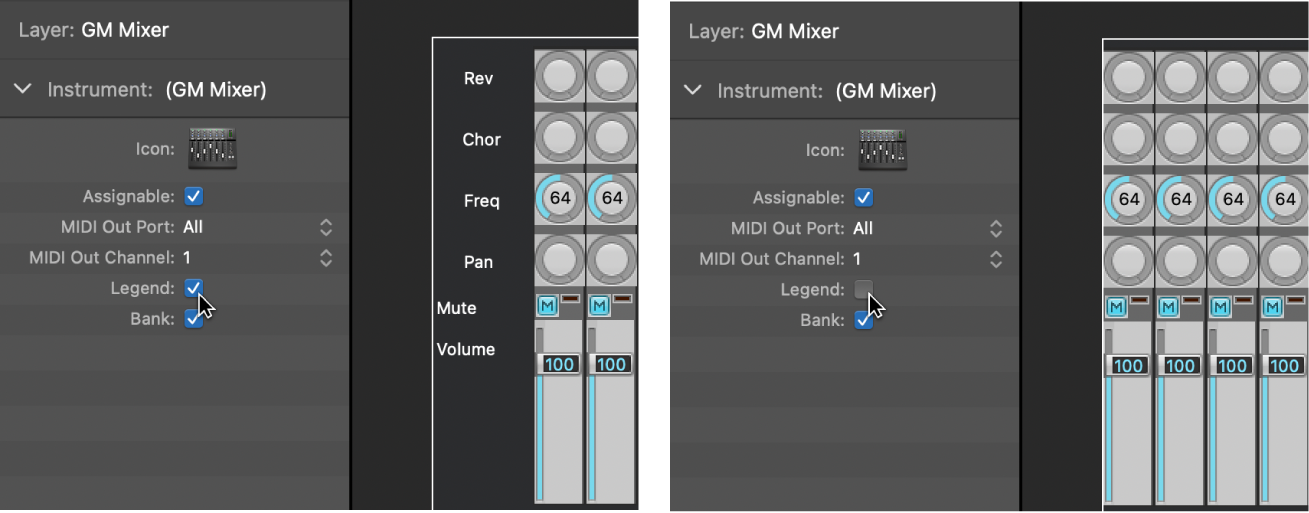Click first channel's volume fader 100 in legend mixer

click(559, 364)
